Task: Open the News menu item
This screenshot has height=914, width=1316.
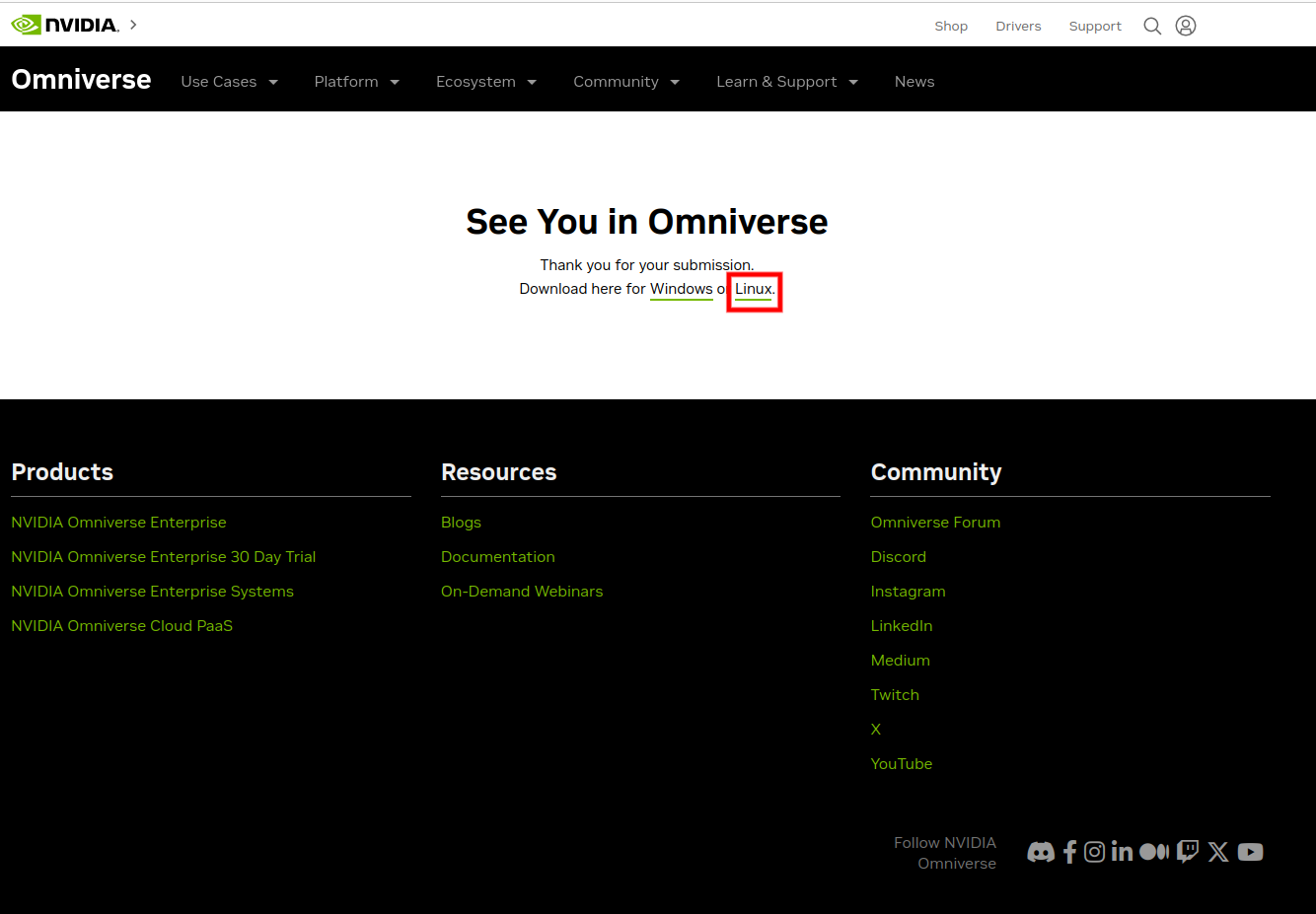Action: (x=914, y=82)
